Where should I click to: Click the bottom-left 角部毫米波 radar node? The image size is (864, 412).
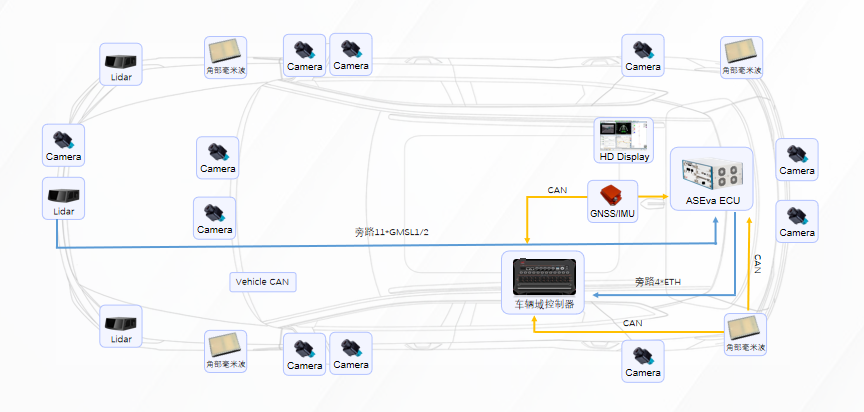coord(226,351)
